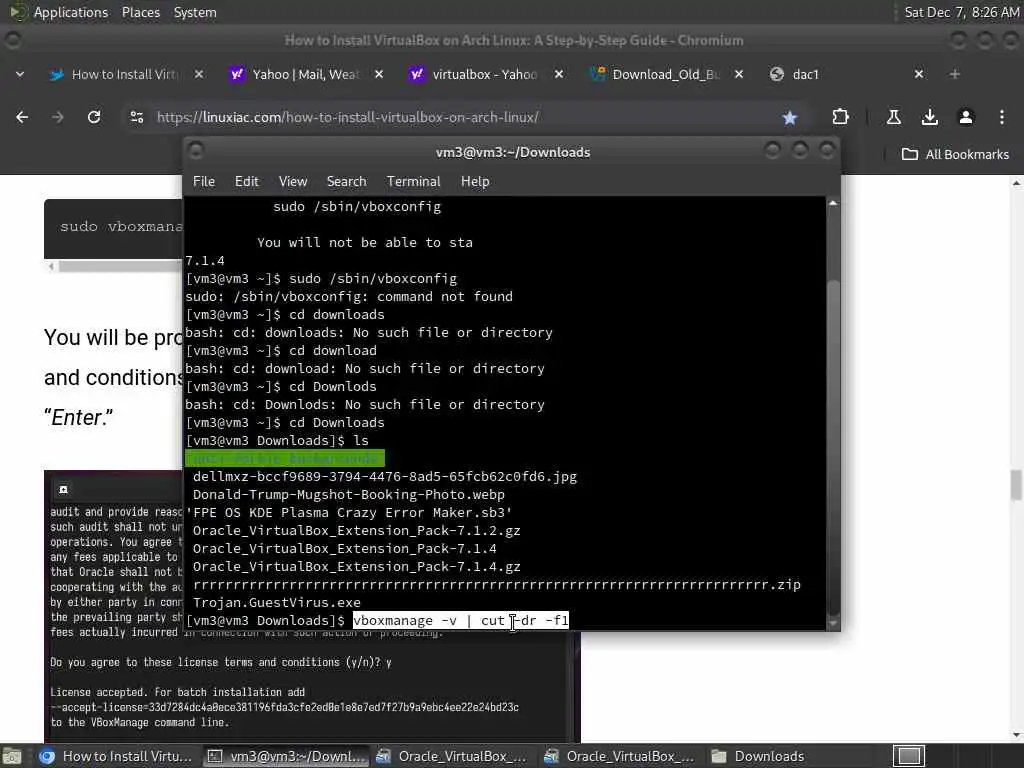
Task: Open the terminal window menu icon
Action: tap(195, 151)
